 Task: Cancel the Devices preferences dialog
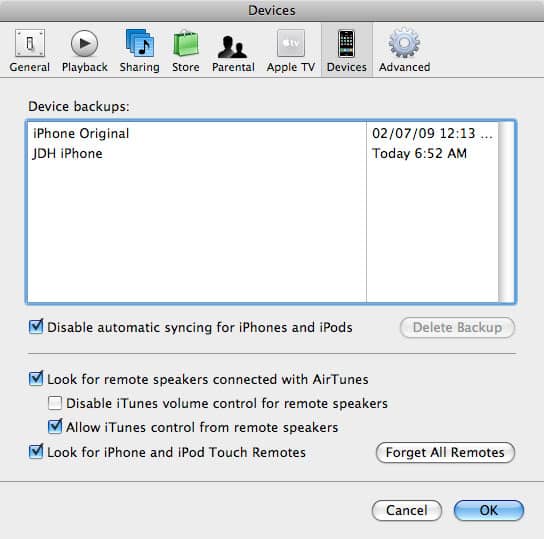tap(407, 510)
